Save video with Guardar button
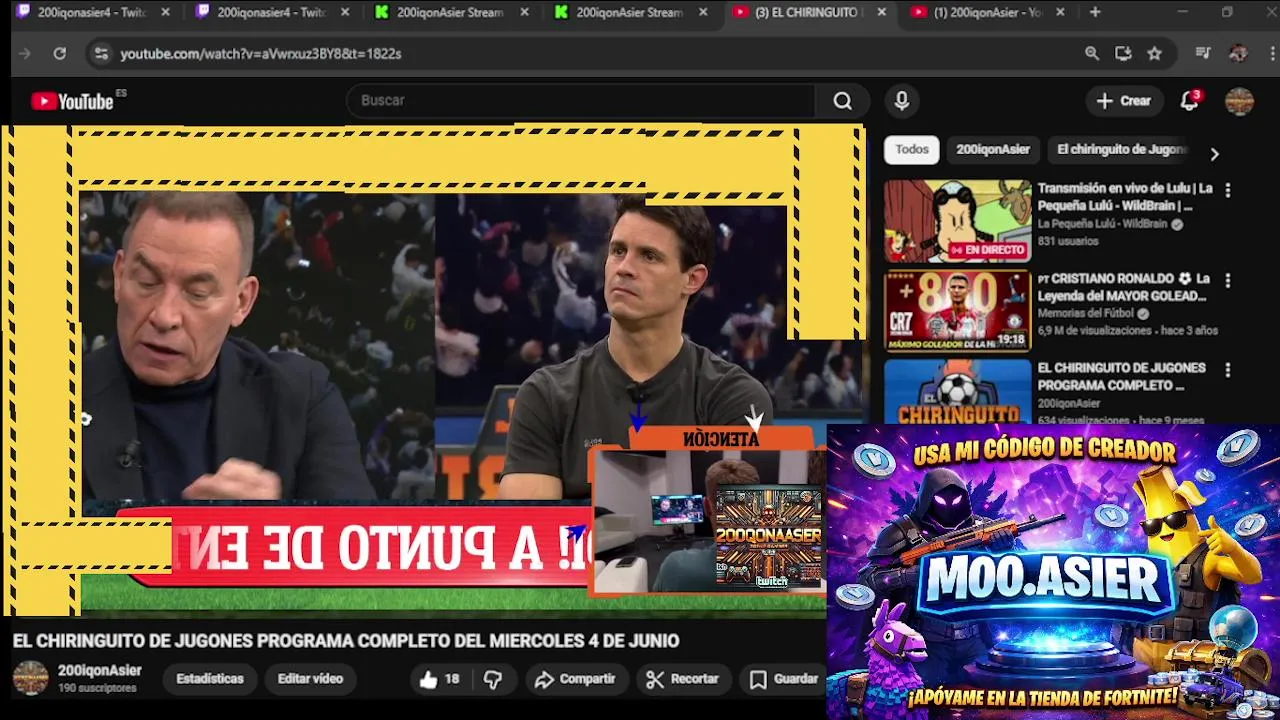Image resolution: width=1280 pixels, height=720 pixels. 784,679
